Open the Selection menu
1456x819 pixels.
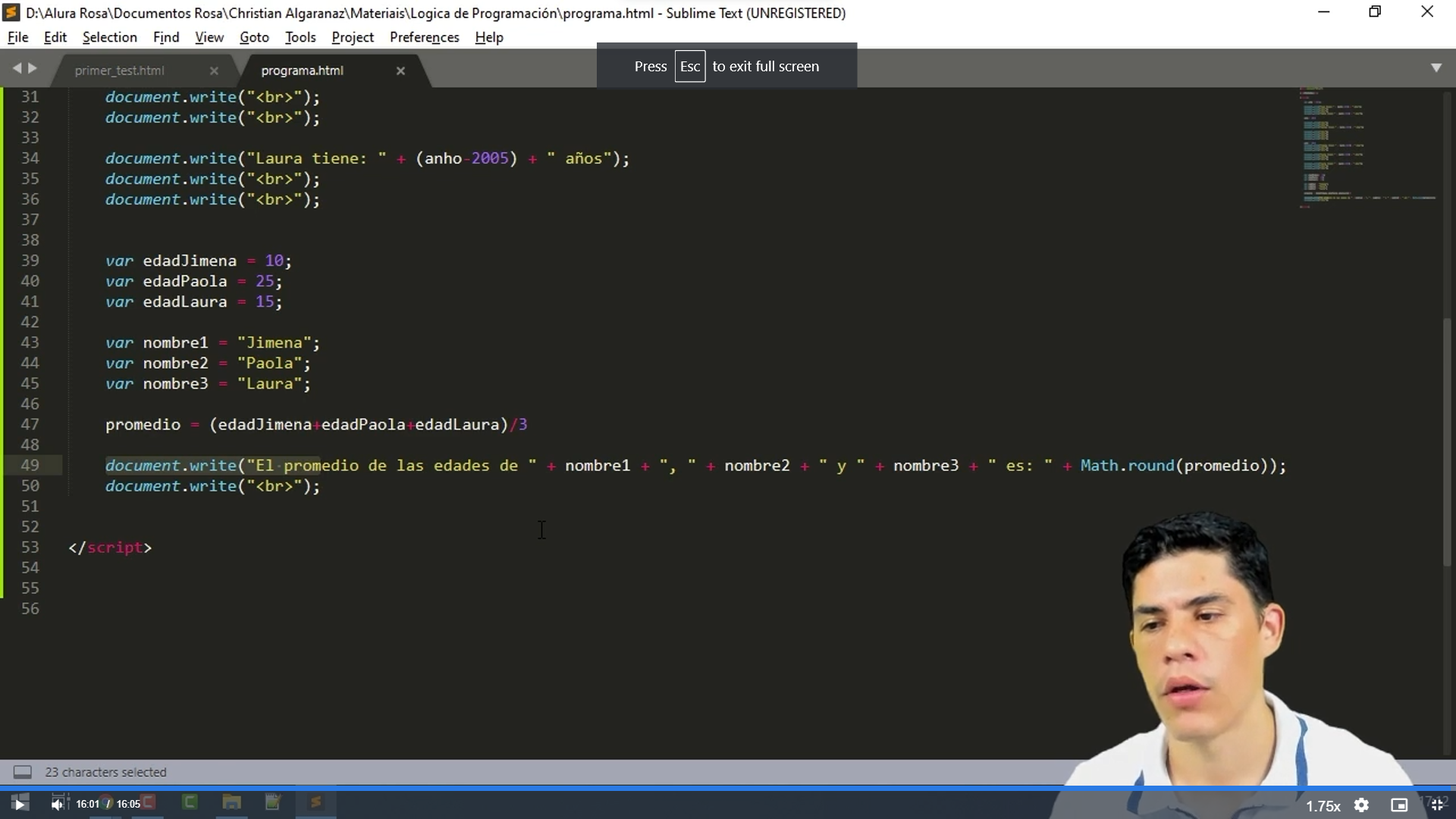(109, 37)
